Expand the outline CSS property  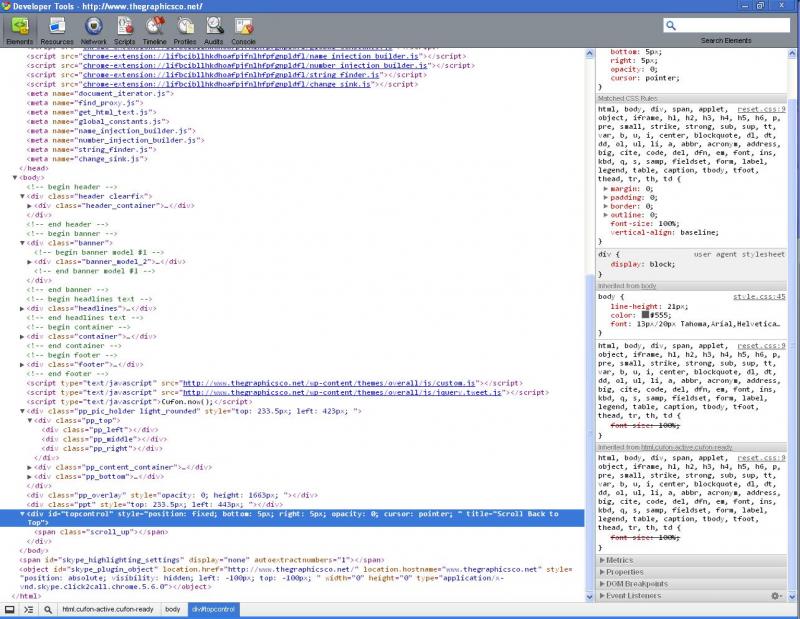pyautogui.click(x=606, y=215)
